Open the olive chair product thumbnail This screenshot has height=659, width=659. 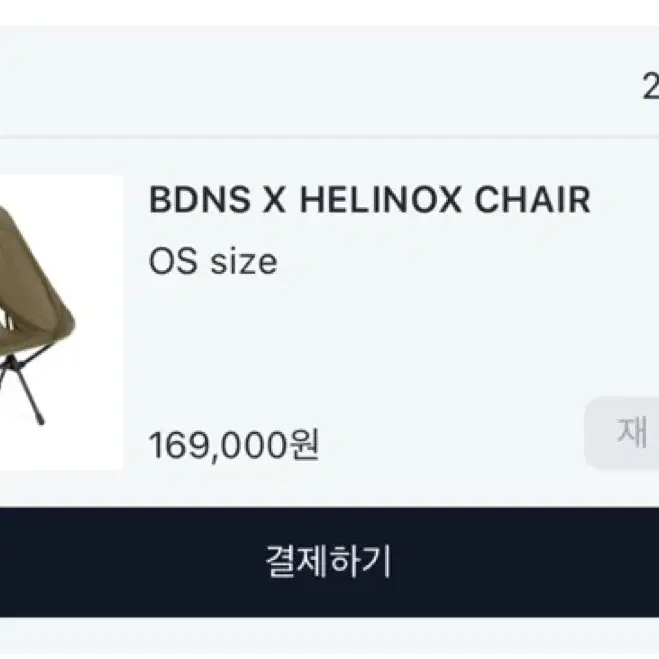pyautogui.click(x=61, y=322)
